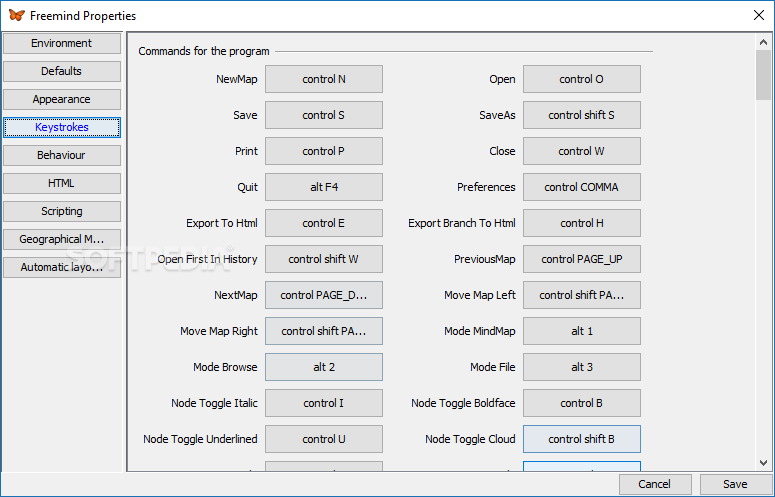The height and width of the screenshot is (497, 775).
Task: Switch to the Defaults tab
Action: click(62, 71)
